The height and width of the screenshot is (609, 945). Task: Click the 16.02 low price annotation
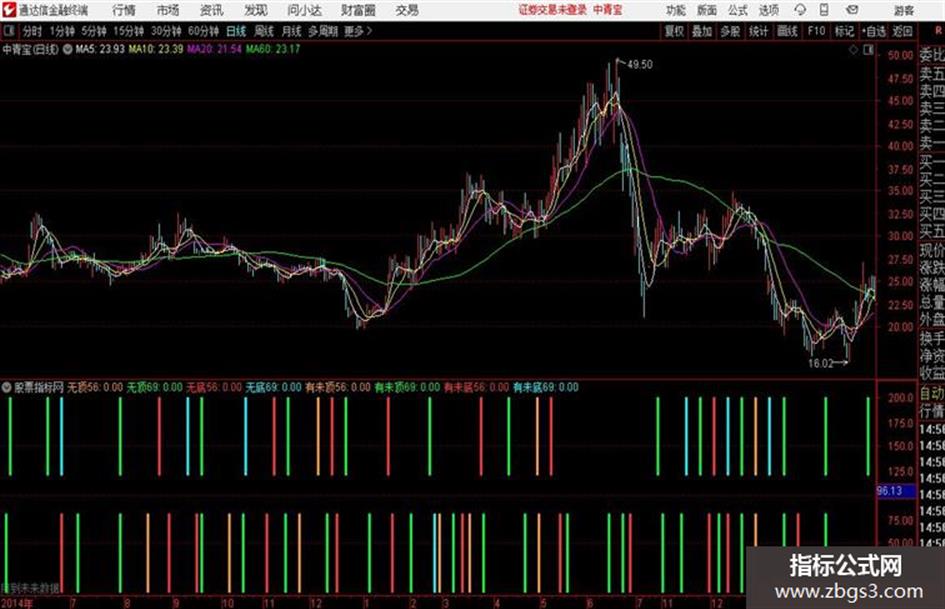click(x=820, y=363)
